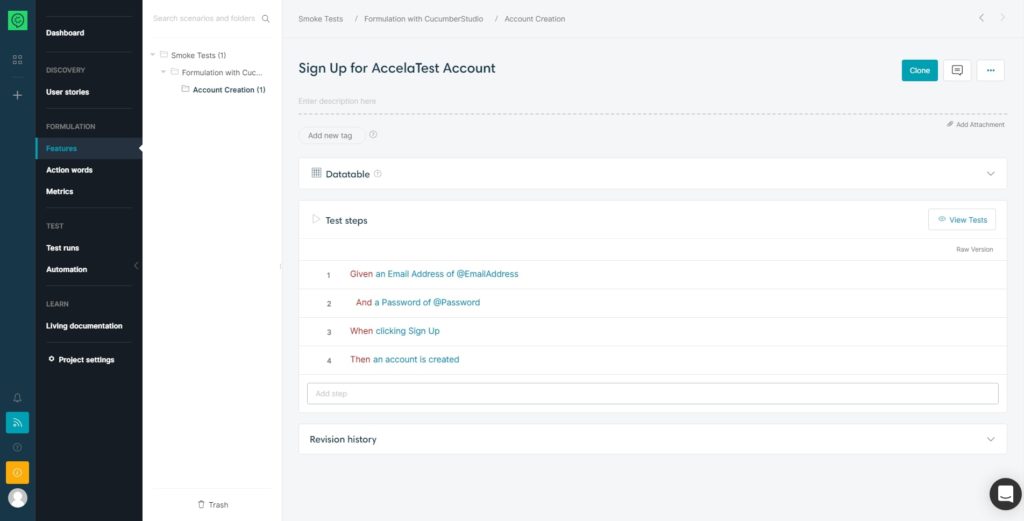The image size is (1024, 521).
Task: Select Formulation with Cuc... tree folder
Action: 222,72
